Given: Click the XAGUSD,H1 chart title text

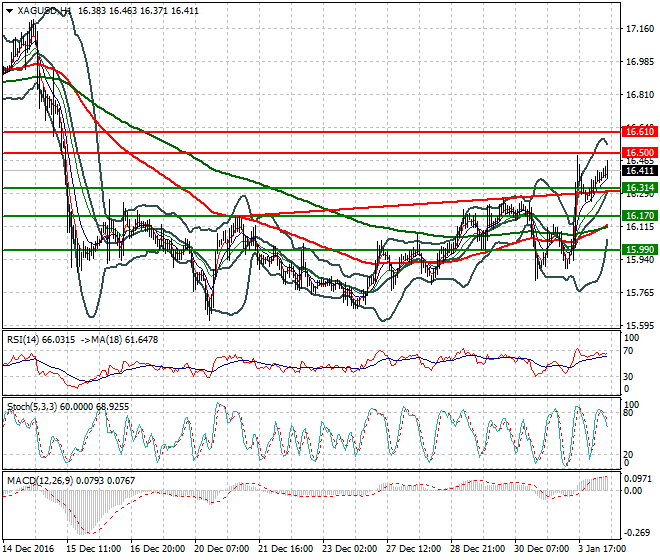Looking at the screenshot, I should [44, 11].
